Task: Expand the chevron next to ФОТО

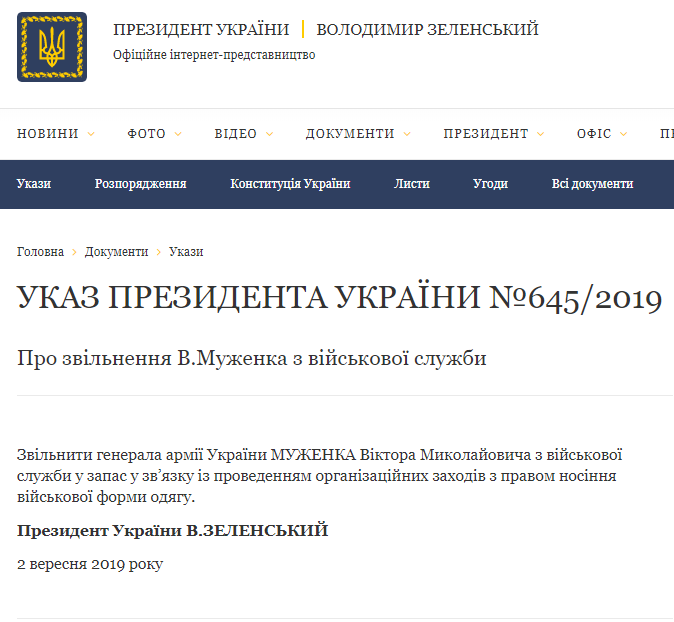Action: coord(178,134)
